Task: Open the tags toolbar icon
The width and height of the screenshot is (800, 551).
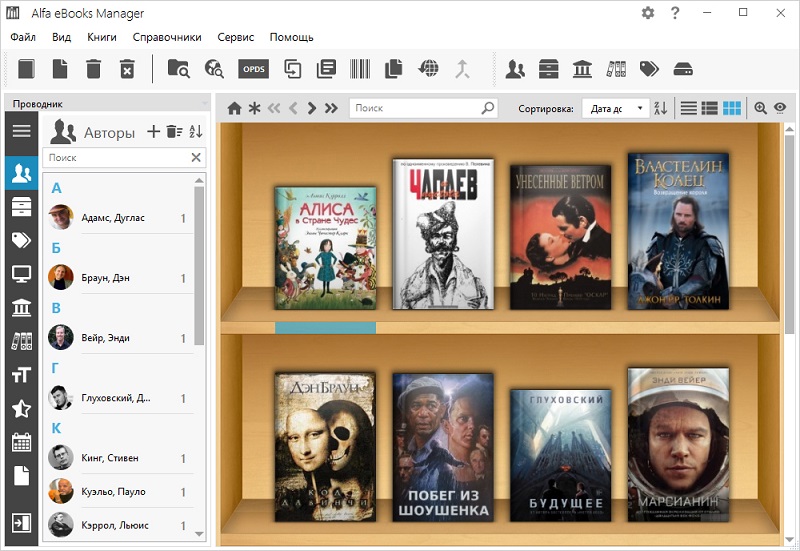Action: [649, 69]
